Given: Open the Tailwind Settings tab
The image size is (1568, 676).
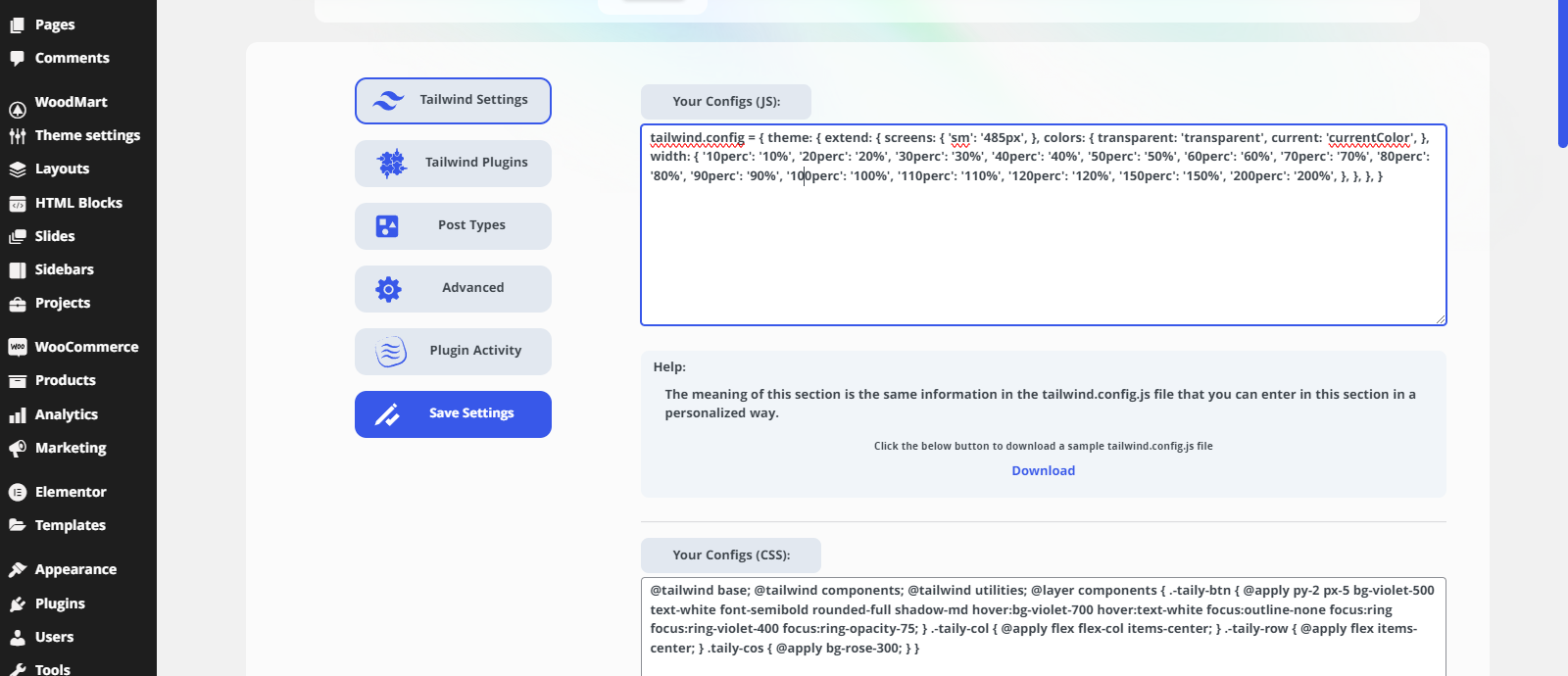Looking at the screenshot, I should 453,101.
